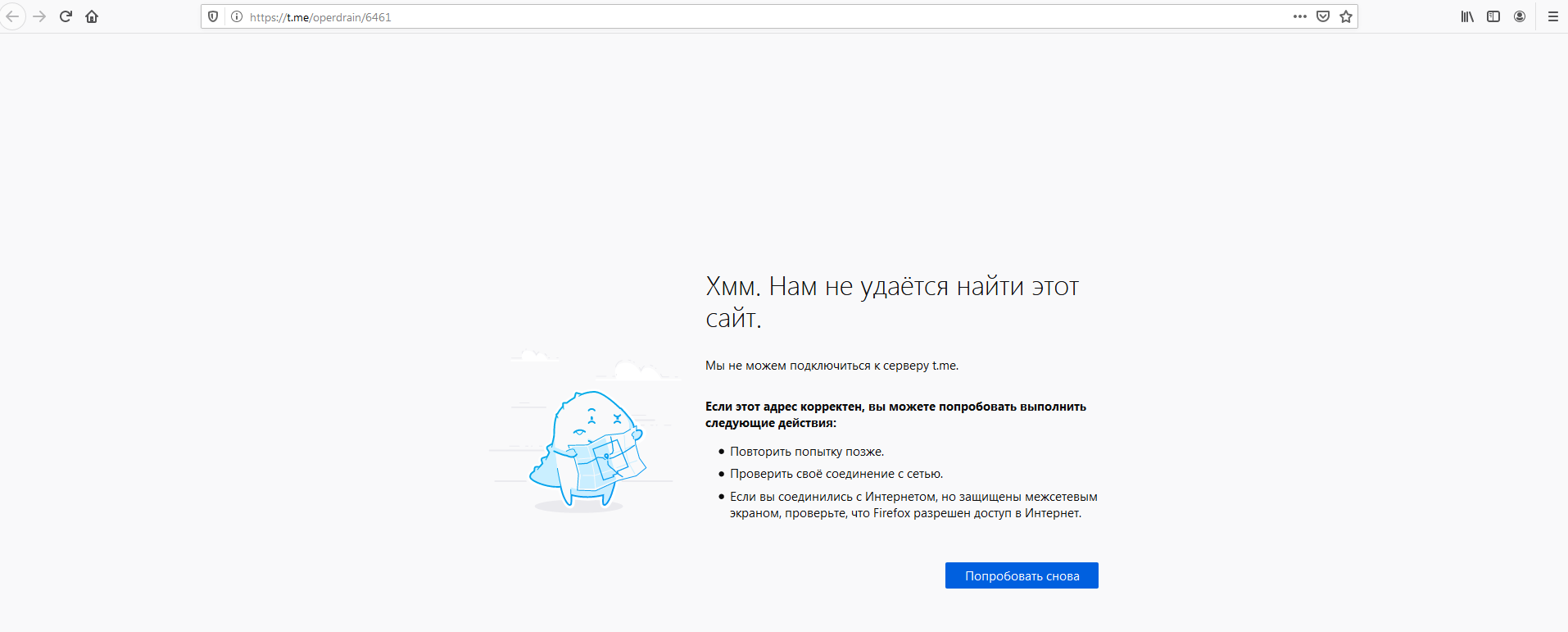Open the page actions three-dot menu
This screenshot has width=1568, height=632.
[1299, 16]
